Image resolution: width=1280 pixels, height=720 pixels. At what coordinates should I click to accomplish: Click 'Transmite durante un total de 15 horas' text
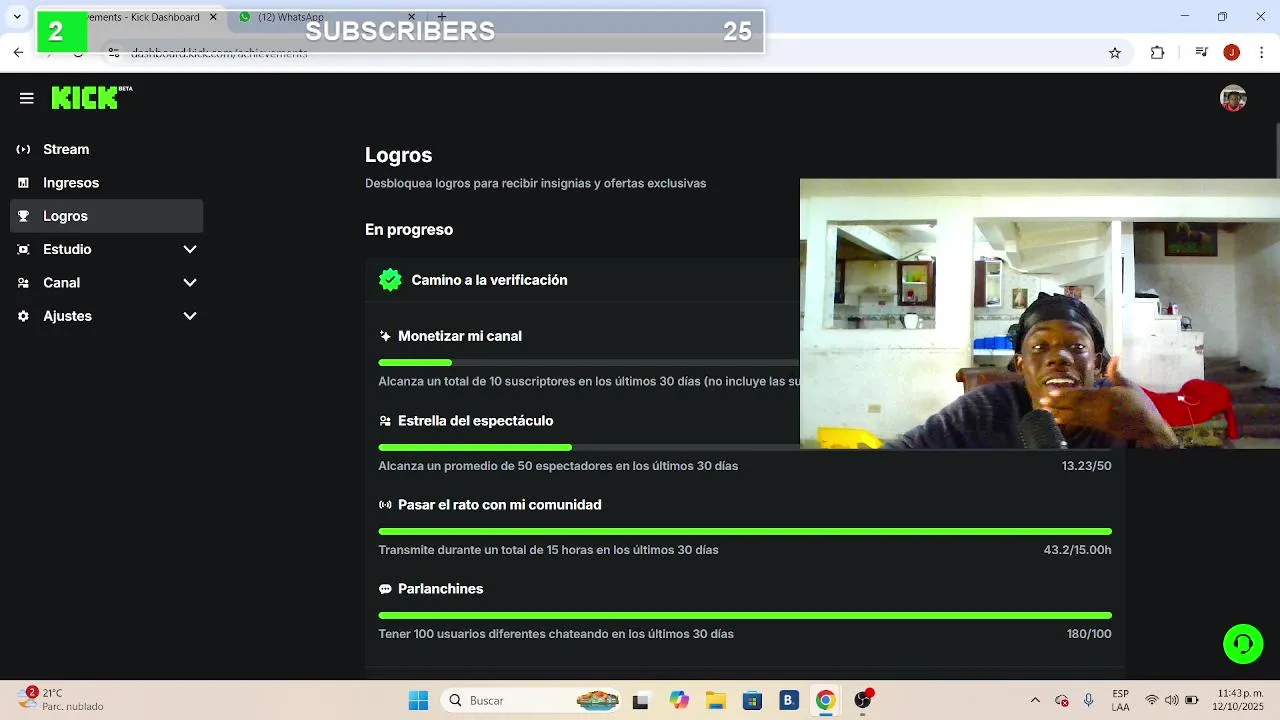(x=548, y=550)
